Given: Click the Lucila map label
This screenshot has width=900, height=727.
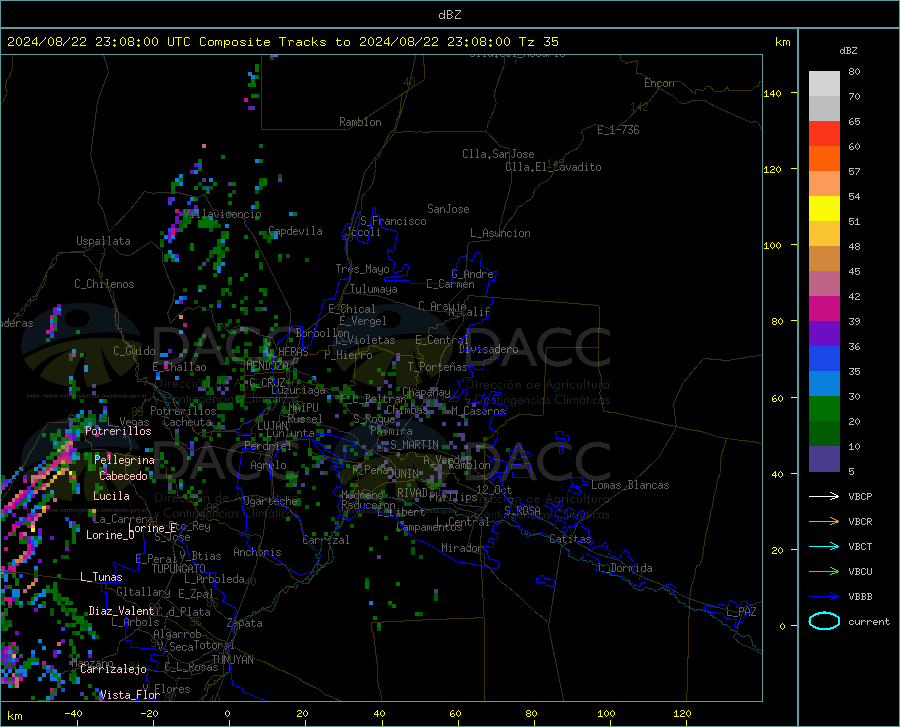Looking at the screenshot, I should click(x=111, y=496).
